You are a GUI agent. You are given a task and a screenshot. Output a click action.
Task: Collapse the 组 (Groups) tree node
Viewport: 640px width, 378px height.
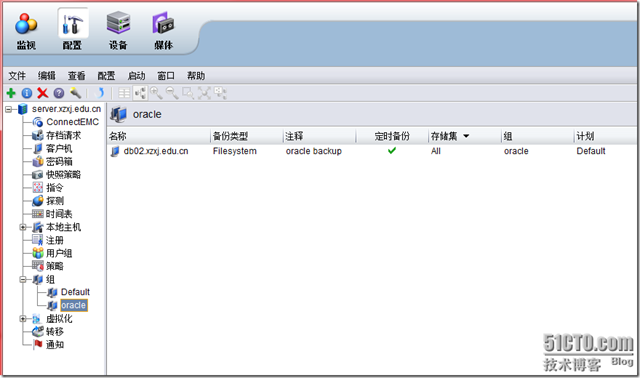point(23,280)
